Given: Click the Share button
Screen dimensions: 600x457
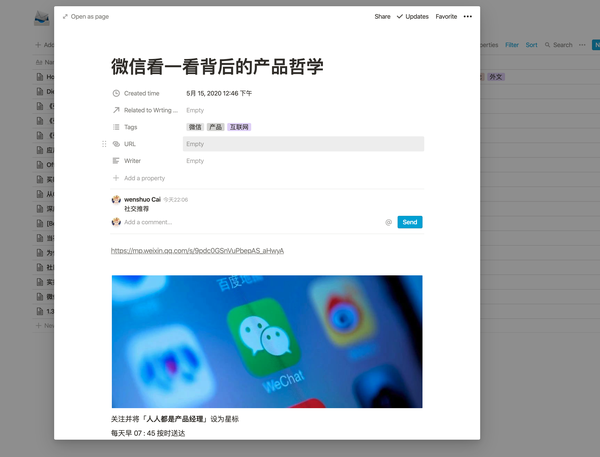Looking at the screenshot, I should point(382,16).
